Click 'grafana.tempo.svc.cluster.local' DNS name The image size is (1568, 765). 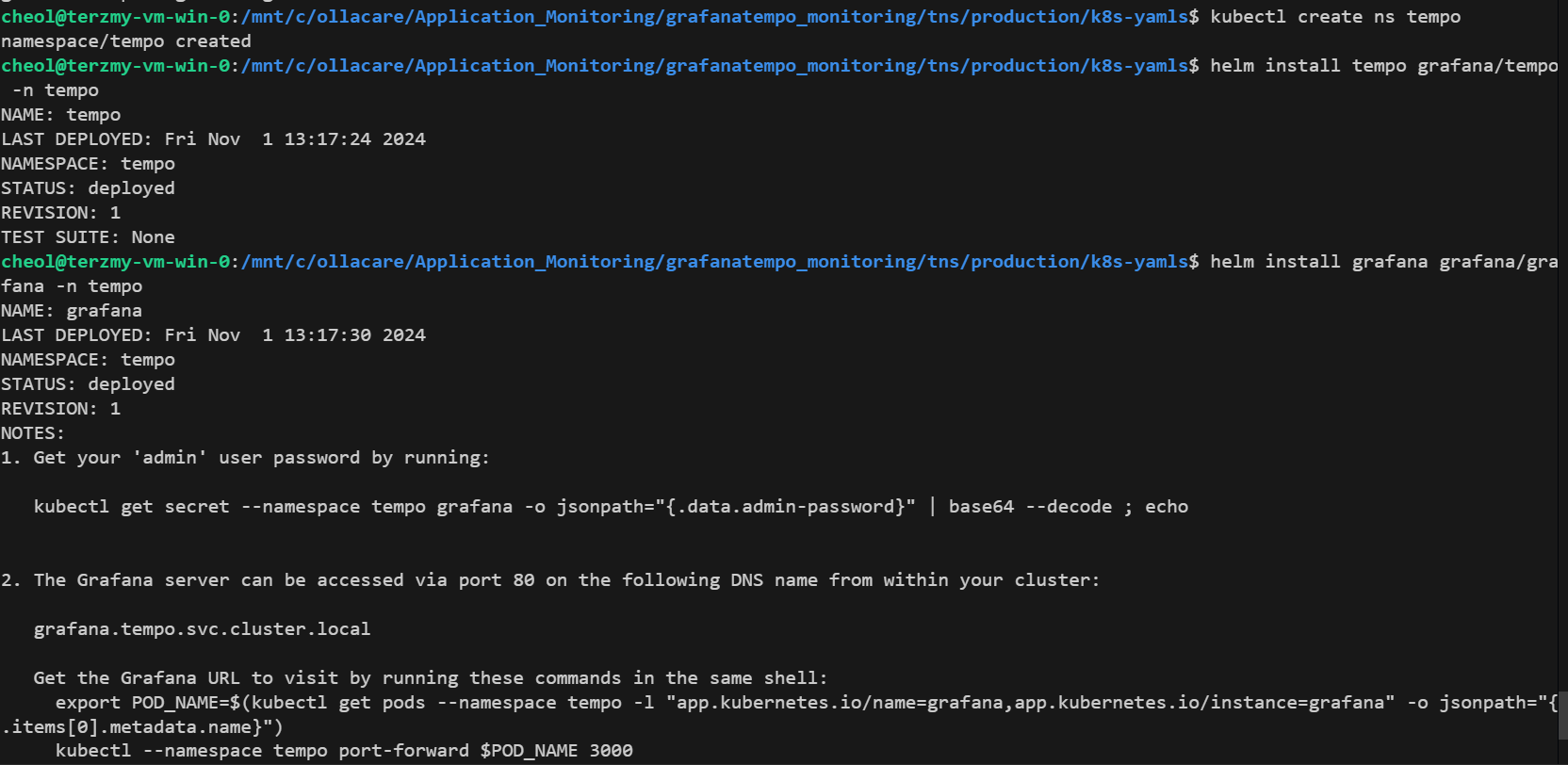coord(202,629)
